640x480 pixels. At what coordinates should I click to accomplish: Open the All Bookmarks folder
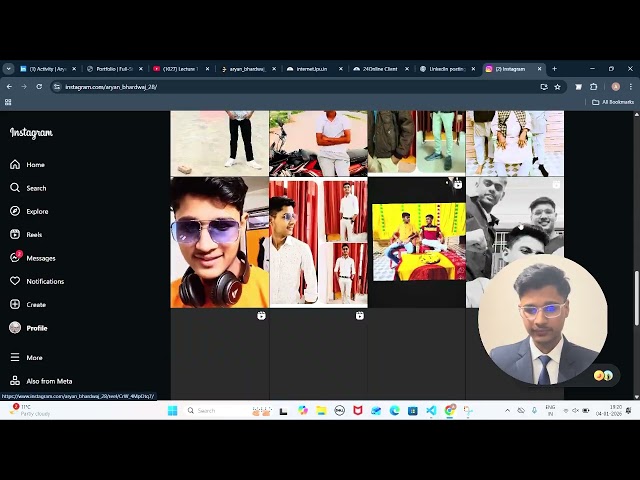tap(613, 102)
